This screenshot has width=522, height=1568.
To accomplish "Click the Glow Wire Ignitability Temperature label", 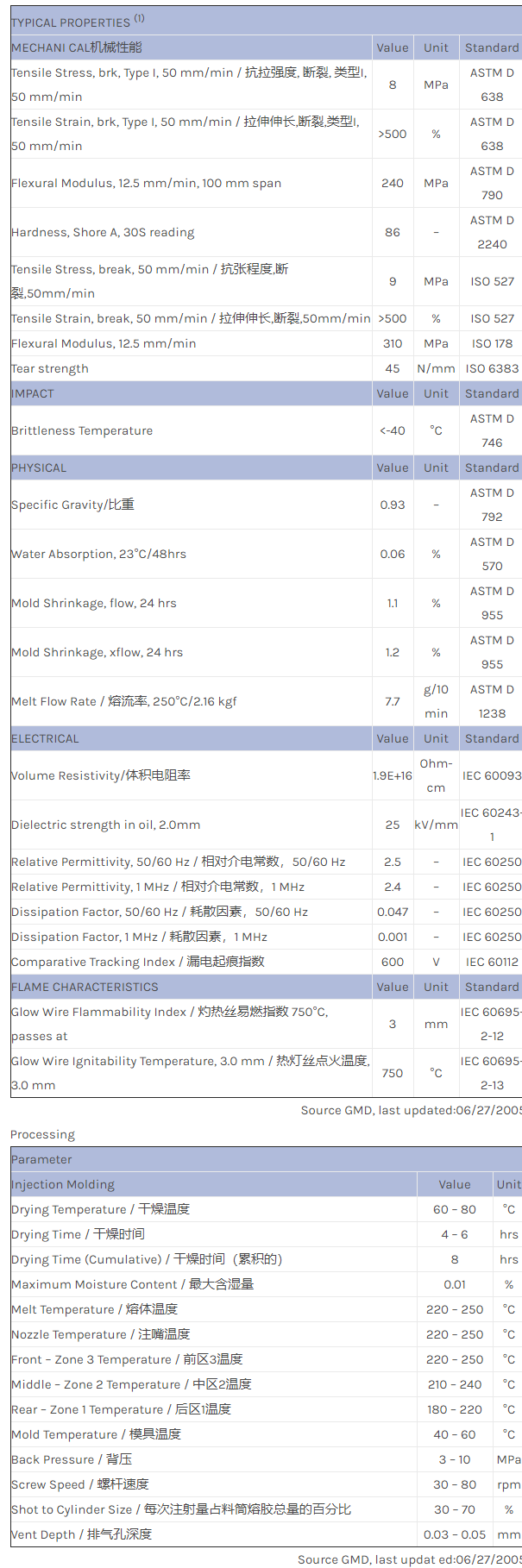I will (x=190, y=1062).
